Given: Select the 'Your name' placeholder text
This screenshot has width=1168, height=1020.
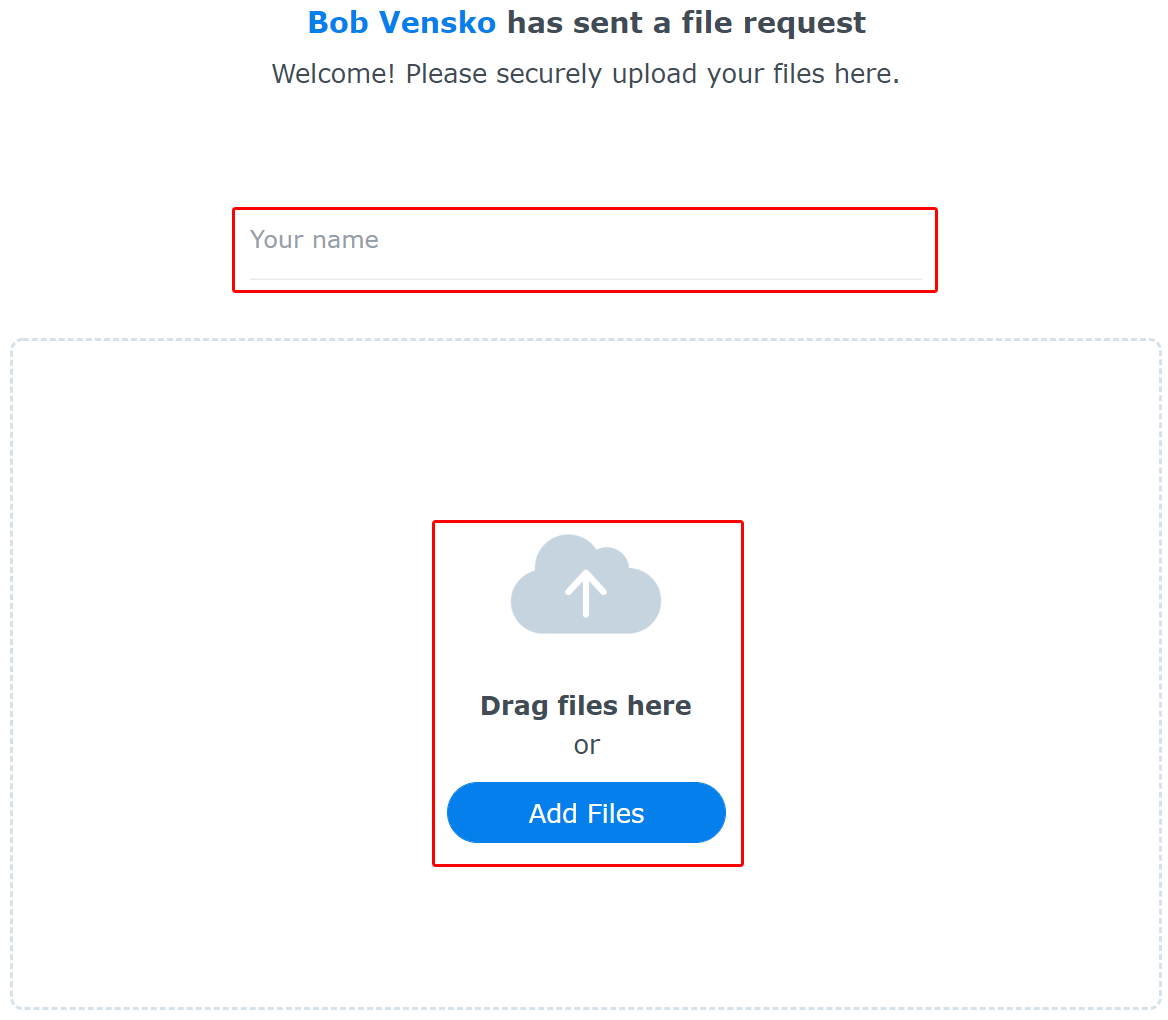Looking at the screenshot, I should point(314,240).
